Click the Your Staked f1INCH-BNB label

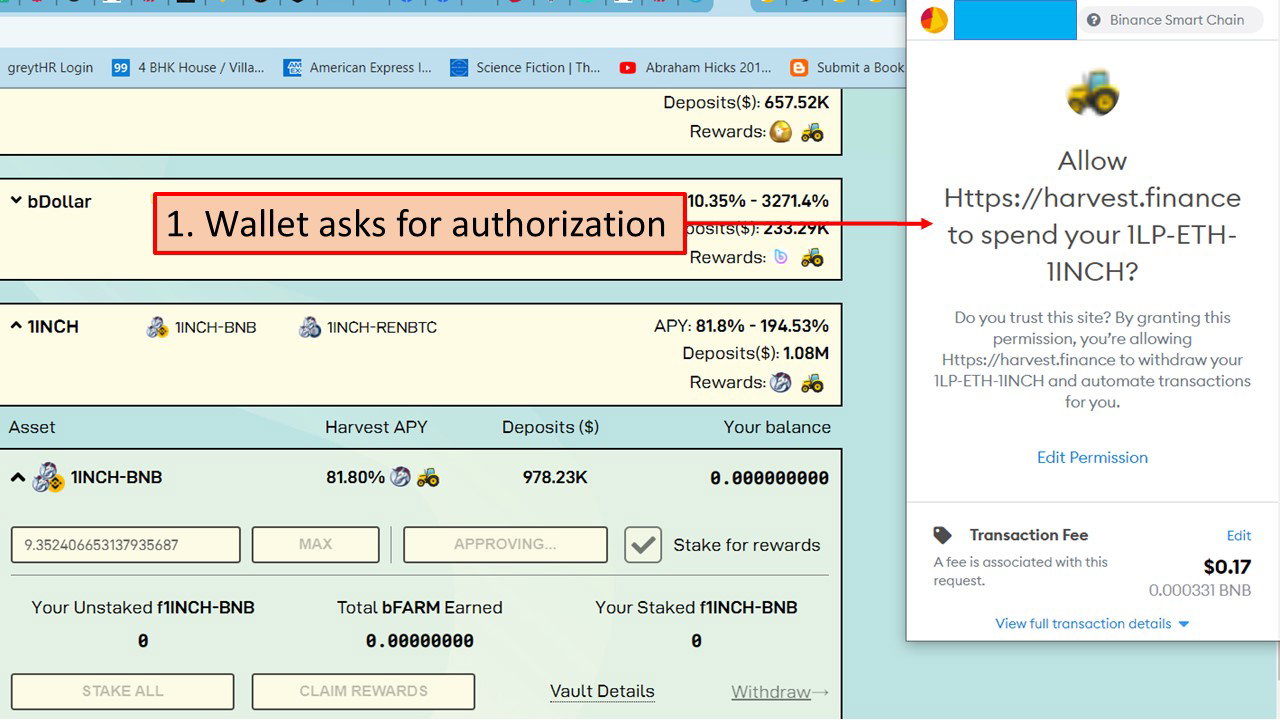(696, 607)
